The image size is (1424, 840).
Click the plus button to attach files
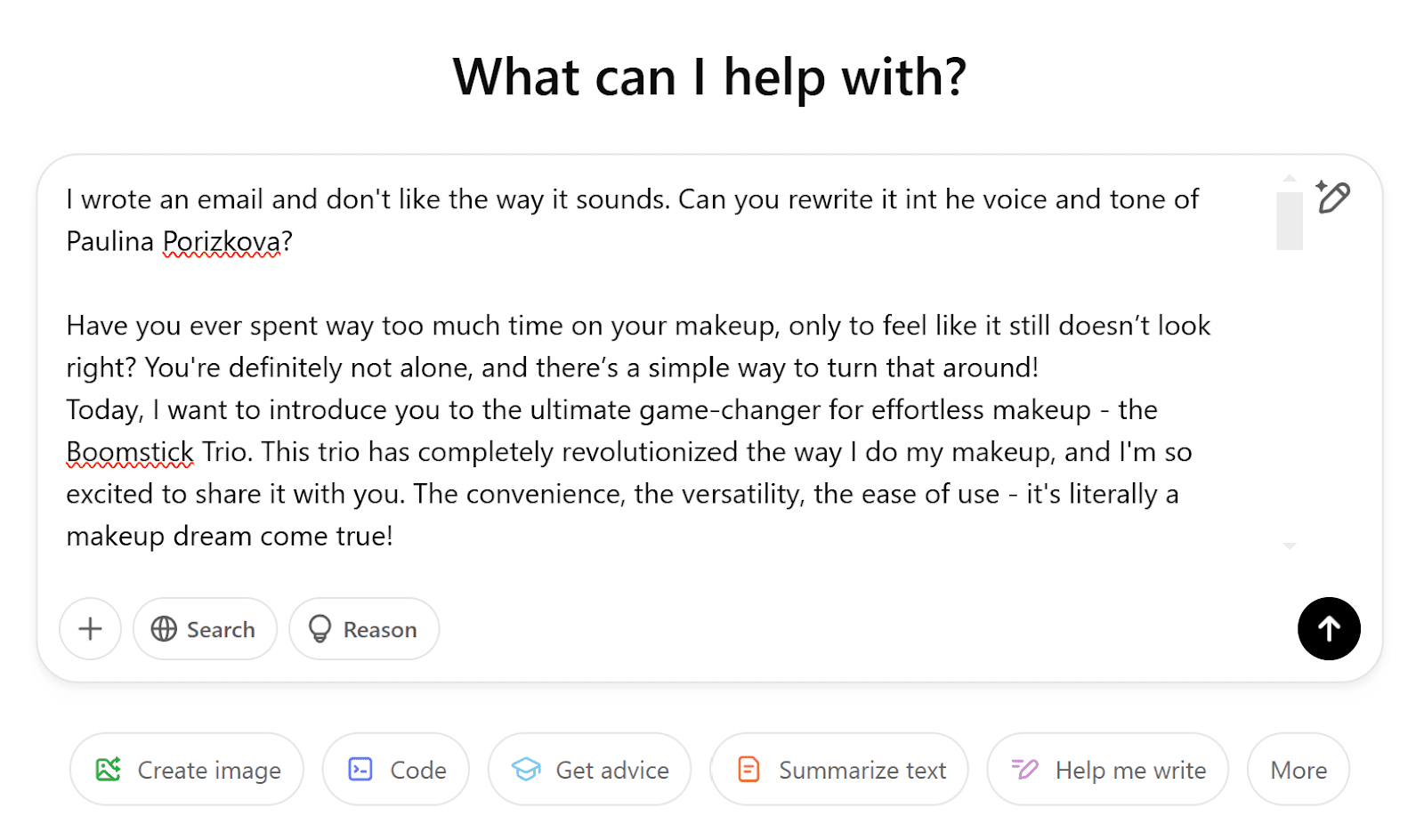[90, 629]
